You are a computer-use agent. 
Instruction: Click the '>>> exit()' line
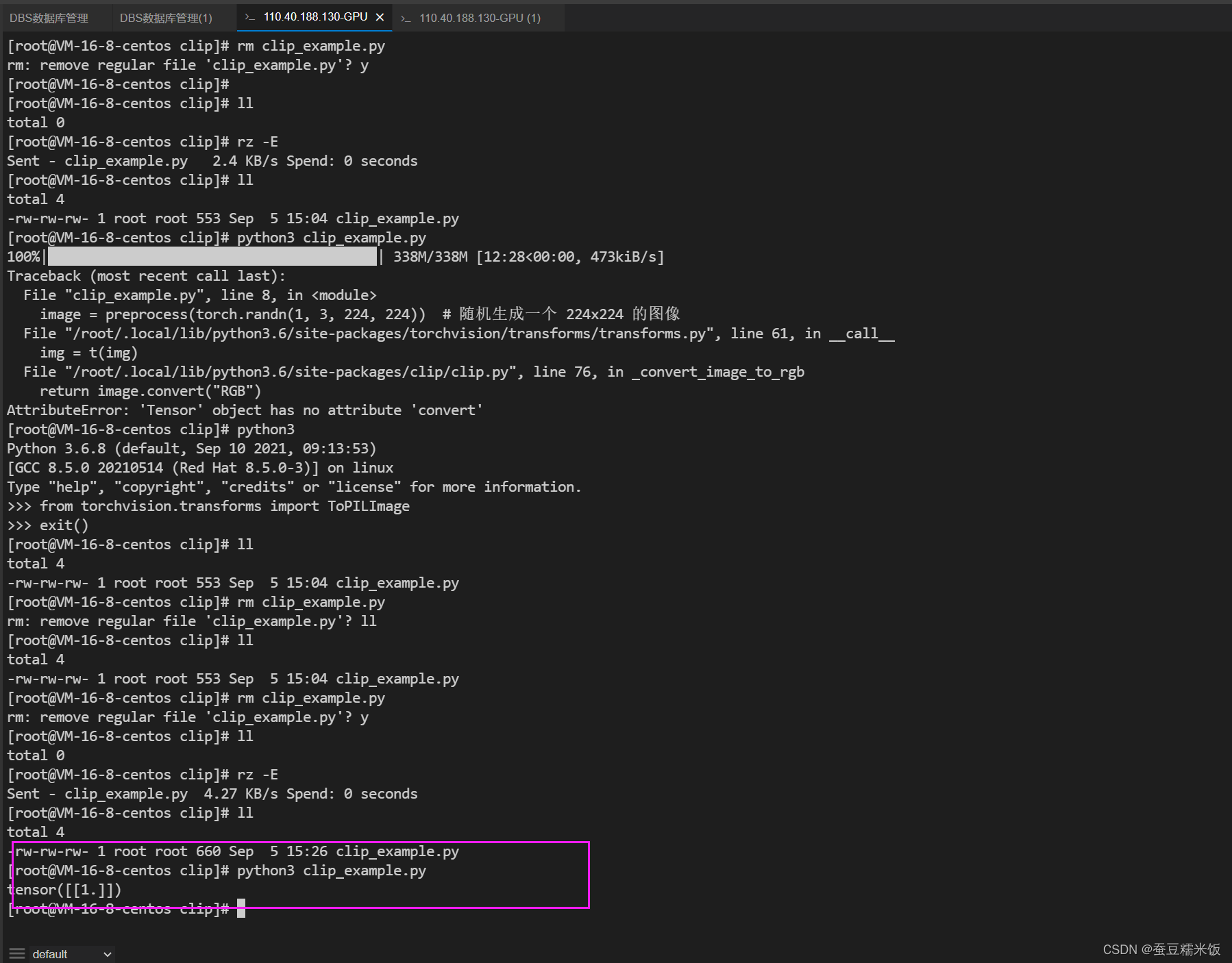click(48, 525)
